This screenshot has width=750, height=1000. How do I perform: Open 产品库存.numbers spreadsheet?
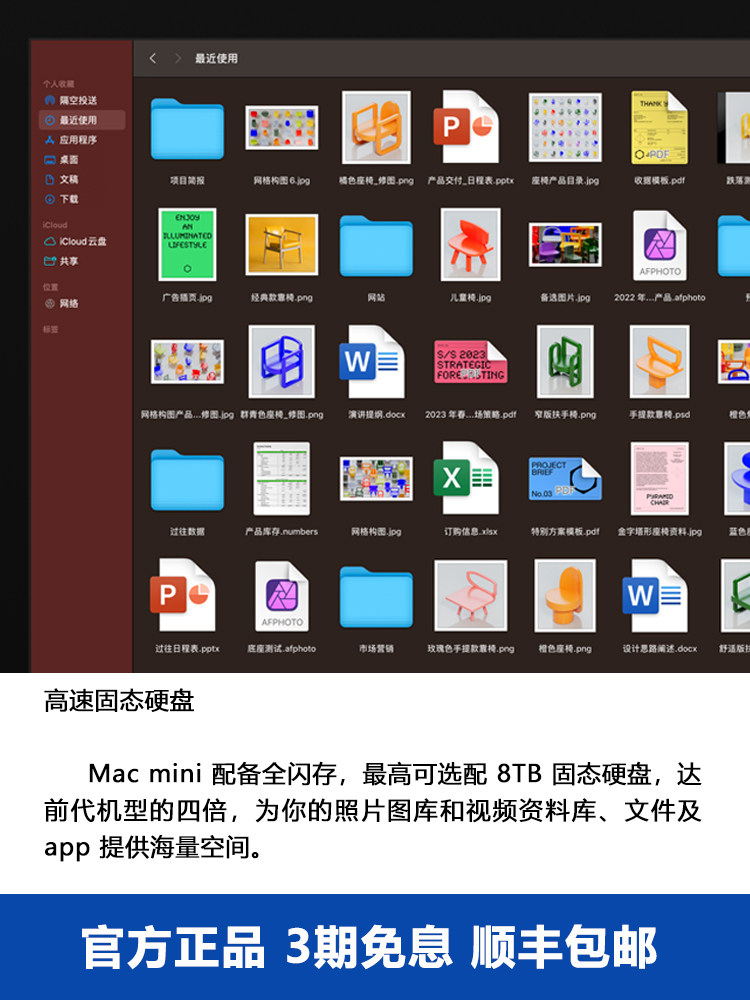[281, 478]
